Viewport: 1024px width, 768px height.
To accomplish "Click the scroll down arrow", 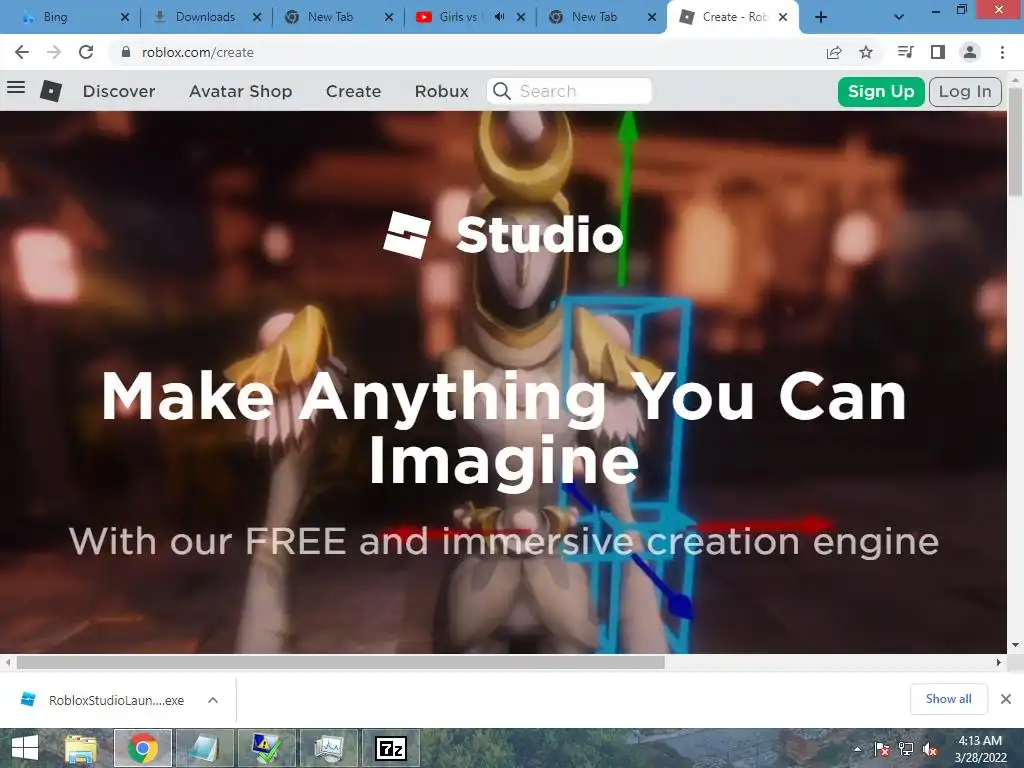I will (x=1016, y=645).
